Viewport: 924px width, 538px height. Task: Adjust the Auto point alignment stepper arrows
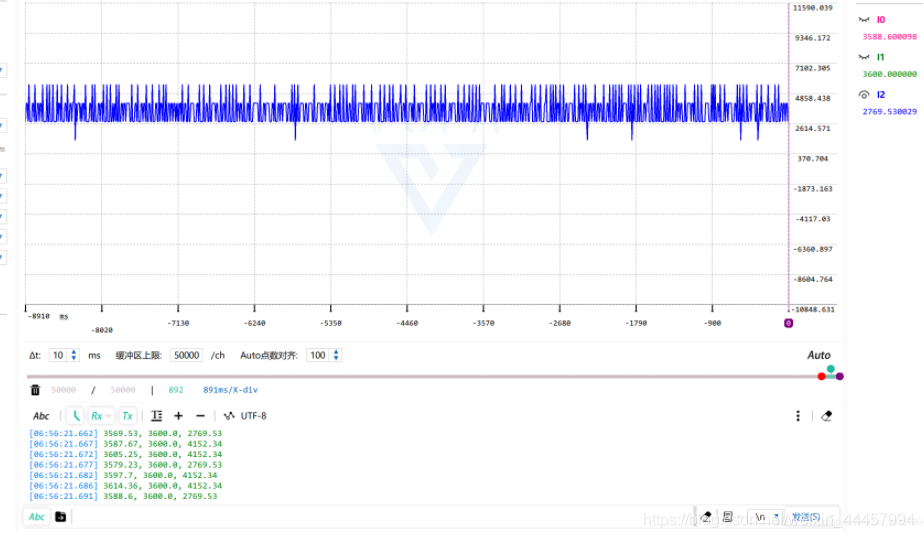coord(336,355)
